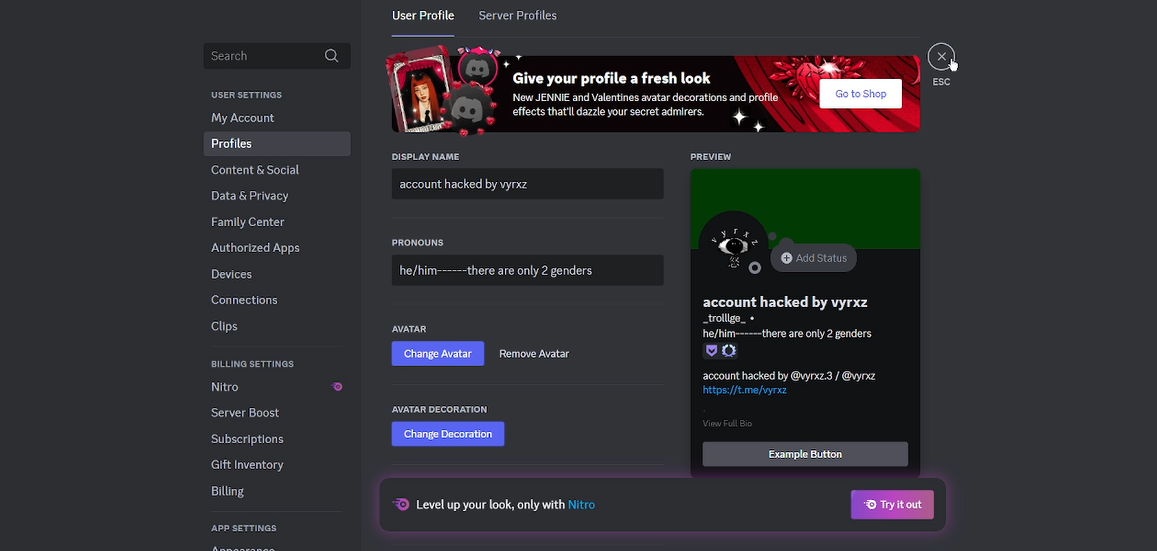Click the Nitro badge icon beside Nitro
Viewport: 1157px width, 551px height.
tap(337, 387)
